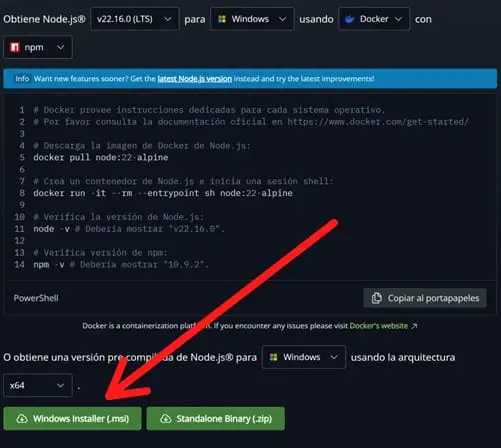The width and height of the screenshot is (501, 448).
Task: Open the v22.16.0 (LTS) version dropdown
Action: click(135, 19)
